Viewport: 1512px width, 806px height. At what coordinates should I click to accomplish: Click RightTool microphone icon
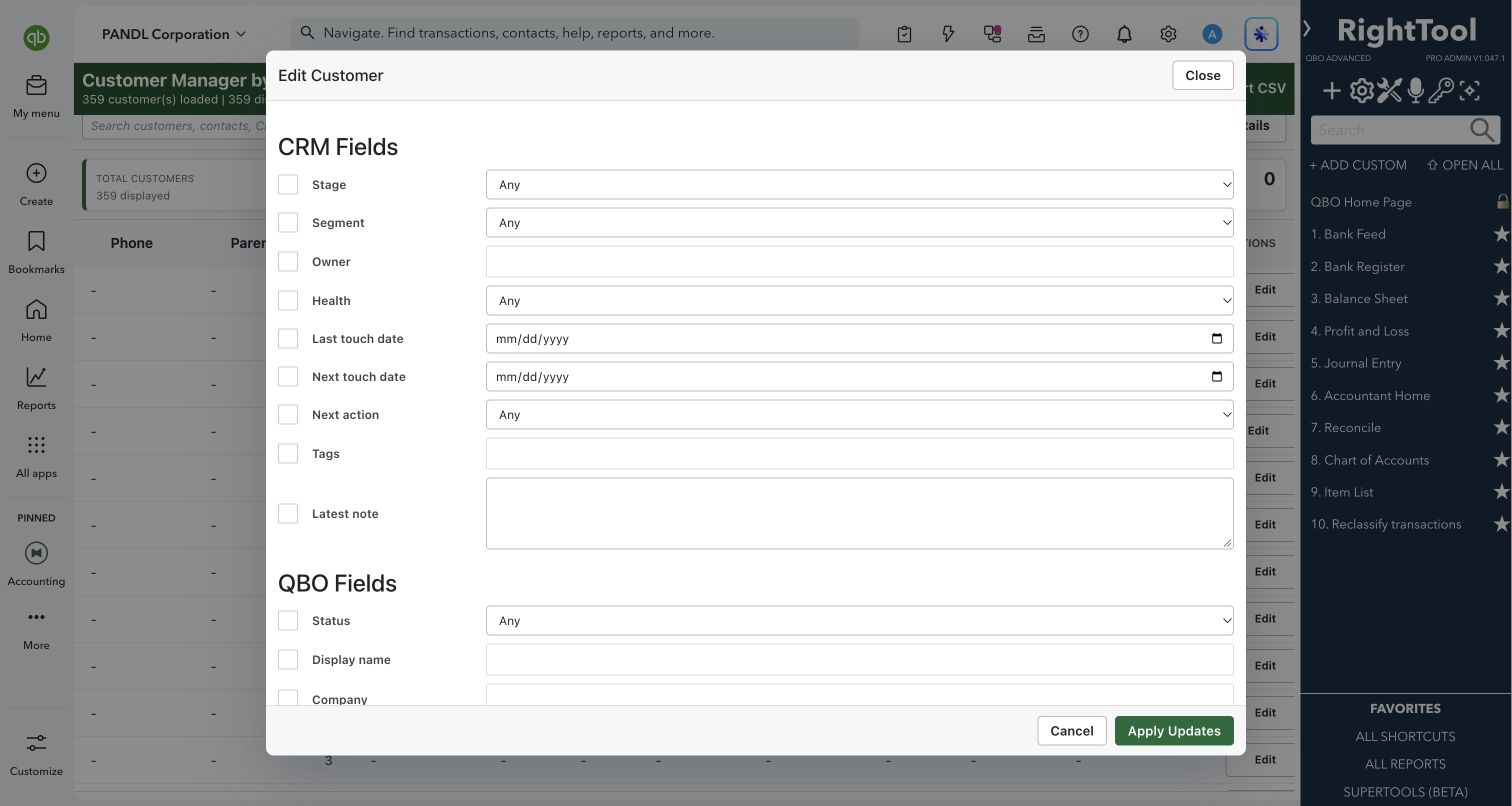[x=1415, y=91]
